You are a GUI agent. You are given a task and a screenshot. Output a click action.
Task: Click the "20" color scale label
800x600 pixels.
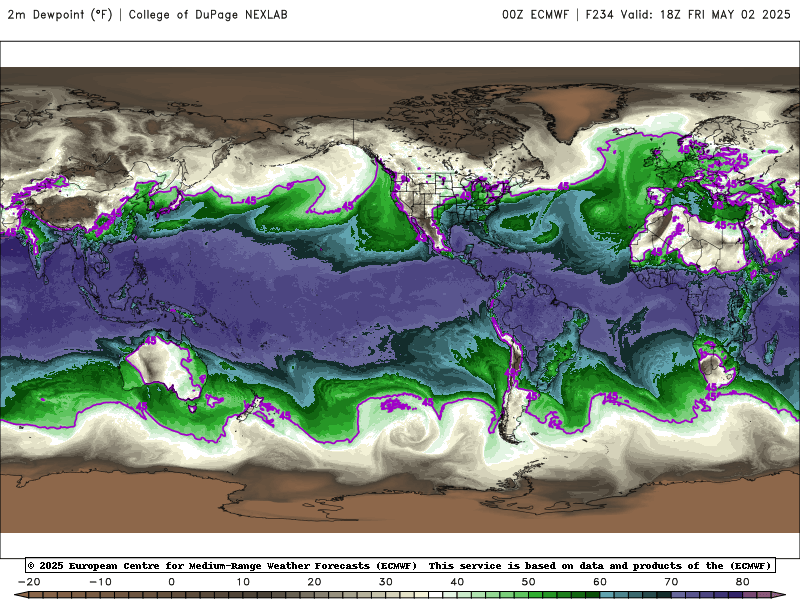(314, 582)
